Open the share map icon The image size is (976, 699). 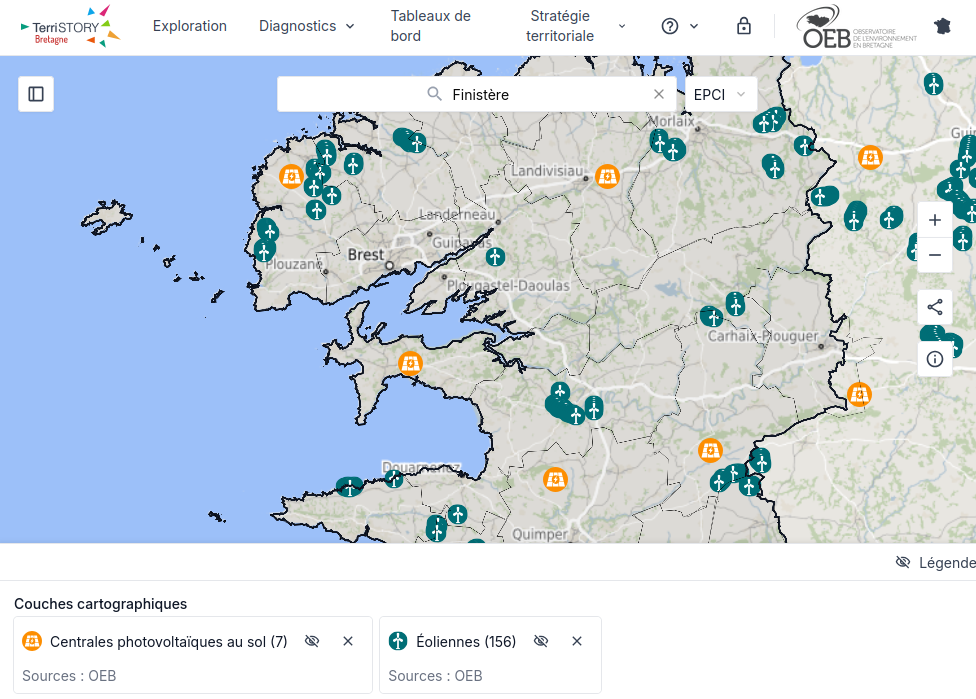935,307
